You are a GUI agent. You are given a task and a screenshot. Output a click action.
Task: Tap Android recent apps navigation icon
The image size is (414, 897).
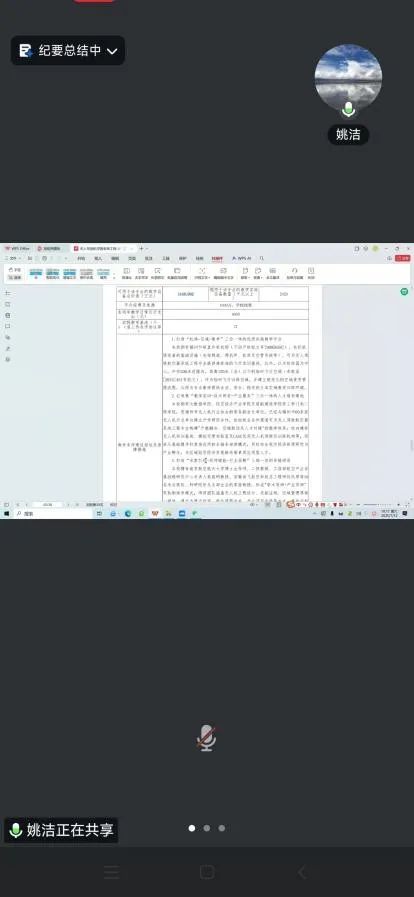click(112, 872)
